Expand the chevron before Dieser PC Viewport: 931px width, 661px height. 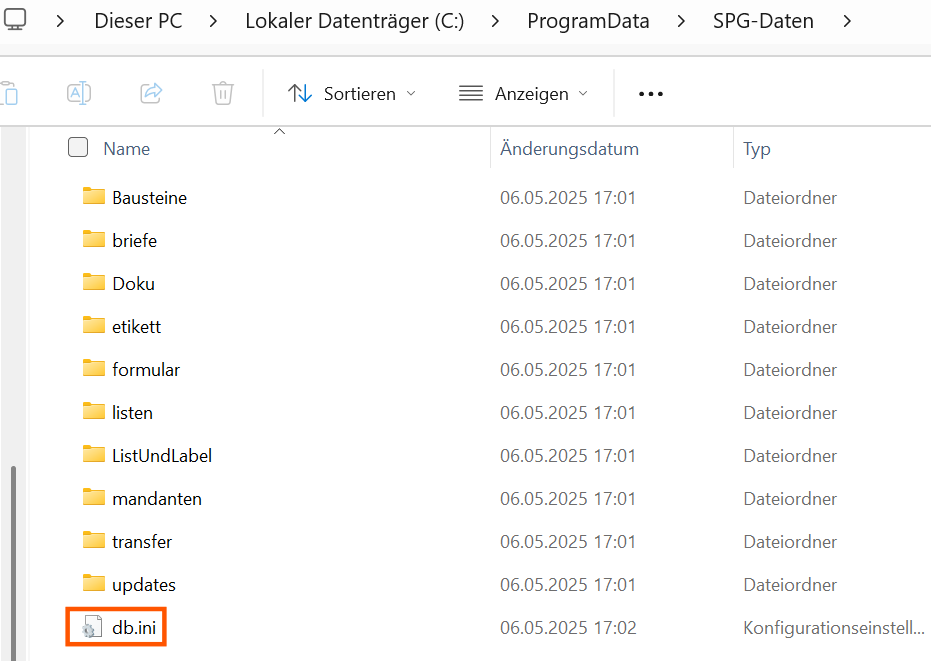[x=60, y=21]
